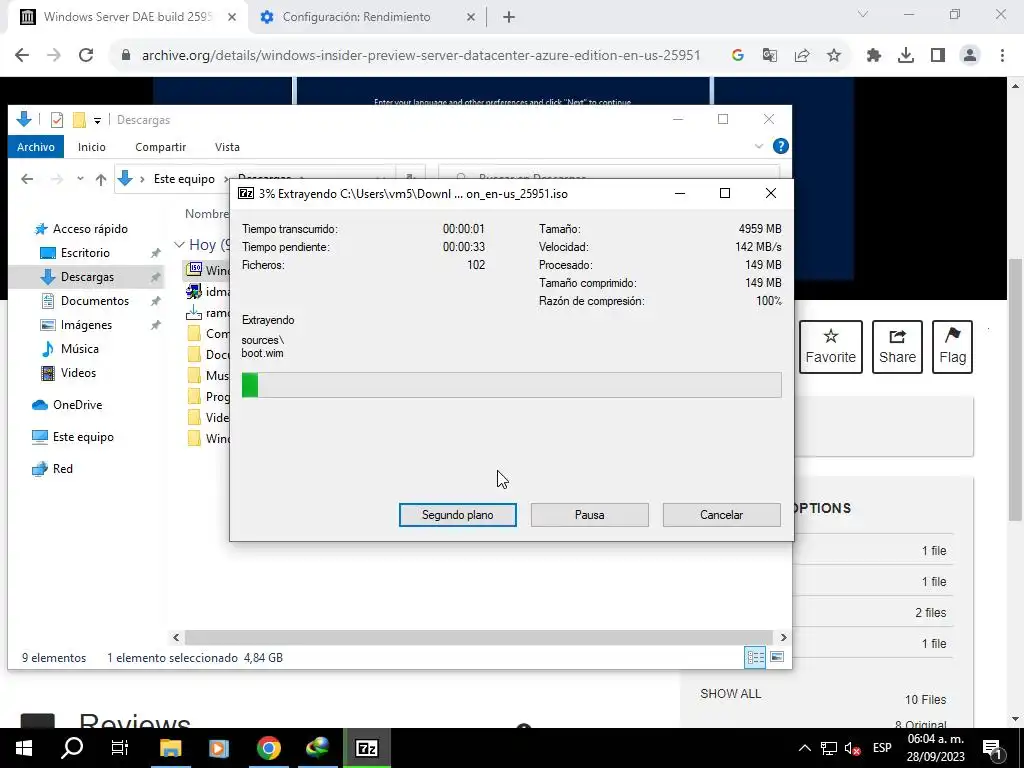Open Windows Start menu
The height and width of the screenshot is (768, 1024).
point(24,748)
